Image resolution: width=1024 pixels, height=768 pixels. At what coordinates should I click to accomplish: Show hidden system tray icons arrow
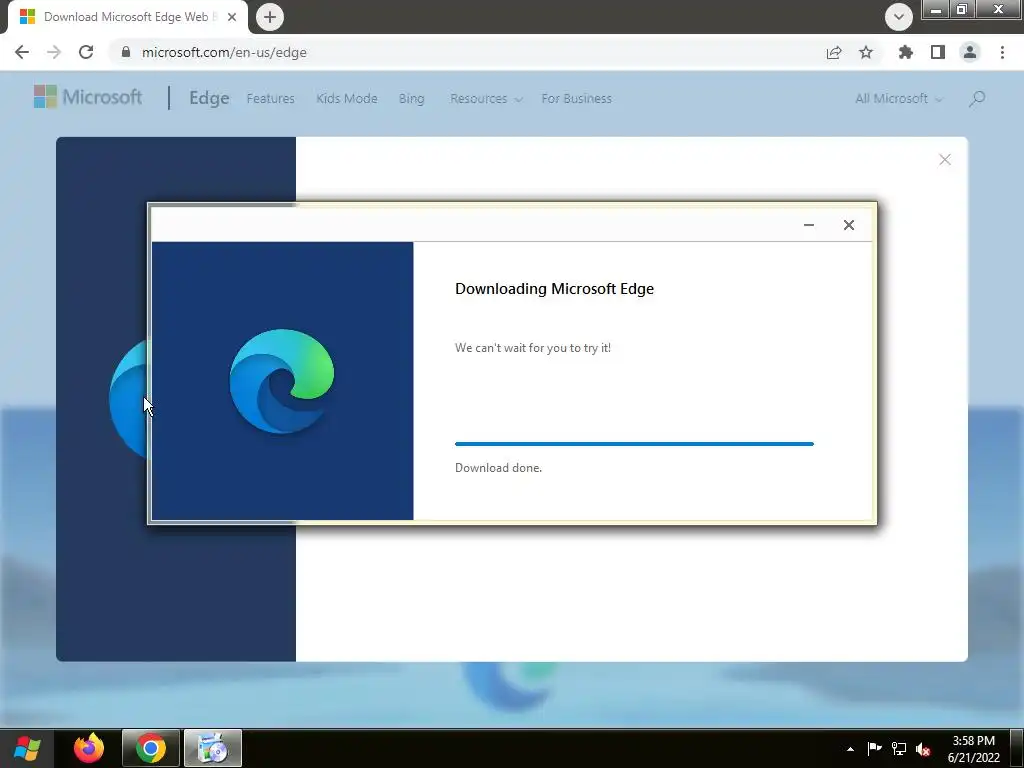pos(850,749)
